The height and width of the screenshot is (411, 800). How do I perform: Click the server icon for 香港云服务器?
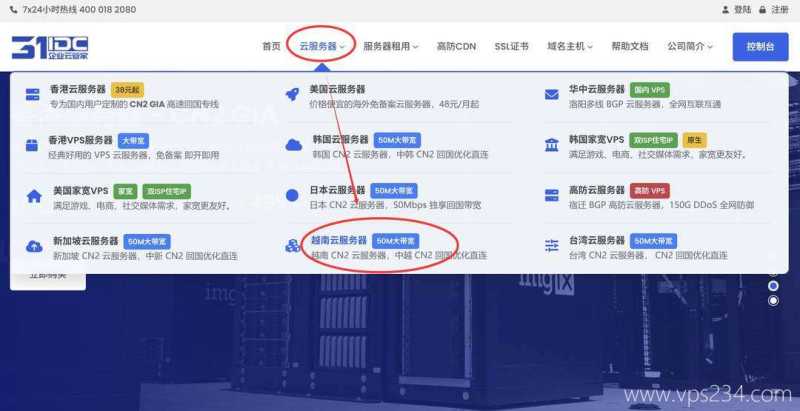33,94
